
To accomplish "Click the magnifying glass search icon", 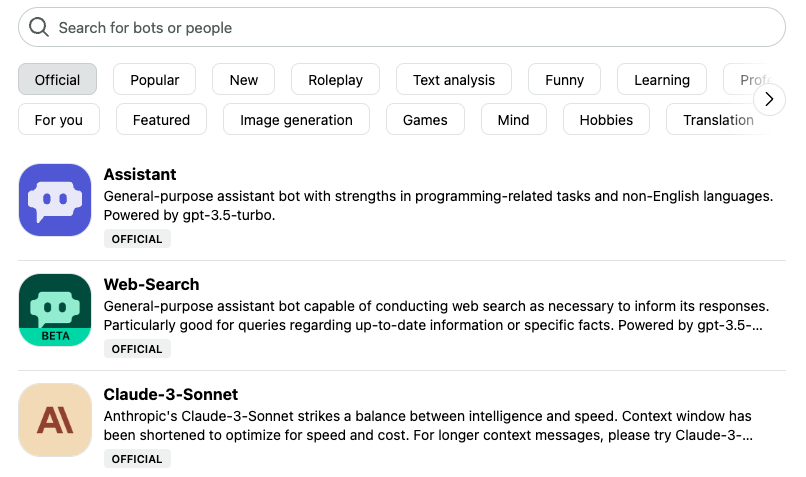I will pyautogui.click(x=39, y=27).
